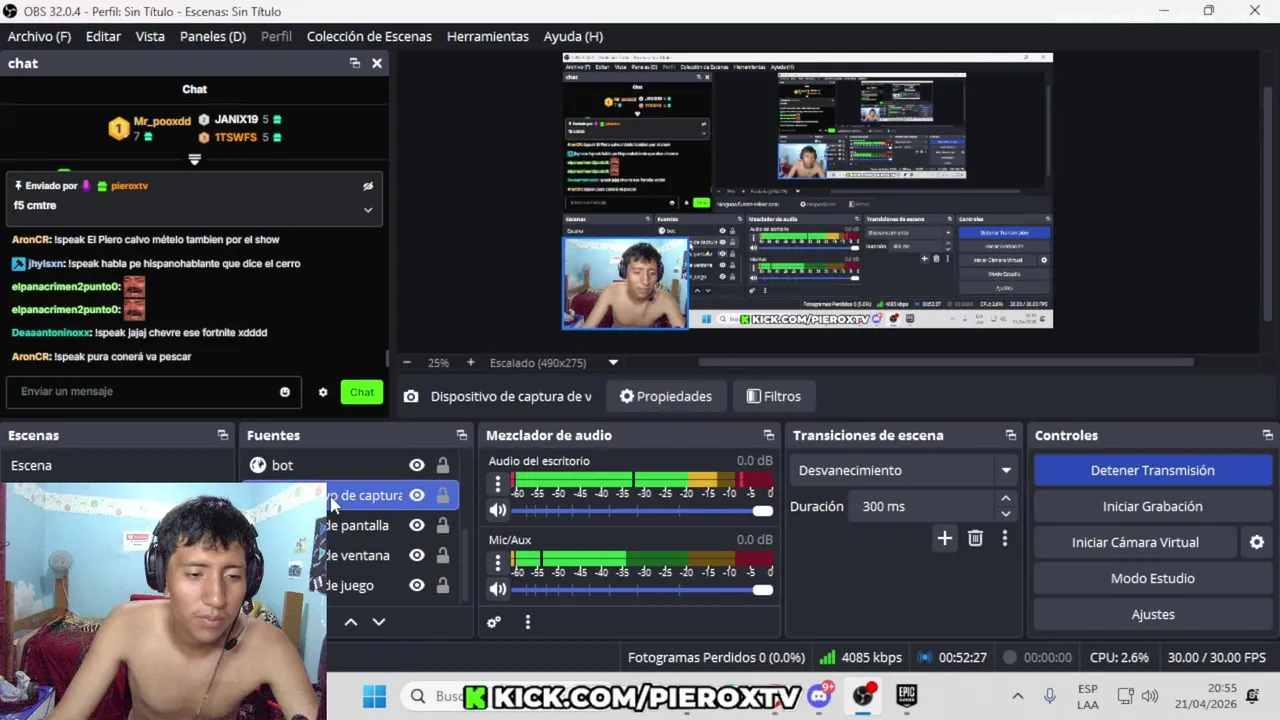The height and width of the screenshot is (720, 1280).
Task: Unpin the pinned message from pieroxtv
Action: click(368, 186)
